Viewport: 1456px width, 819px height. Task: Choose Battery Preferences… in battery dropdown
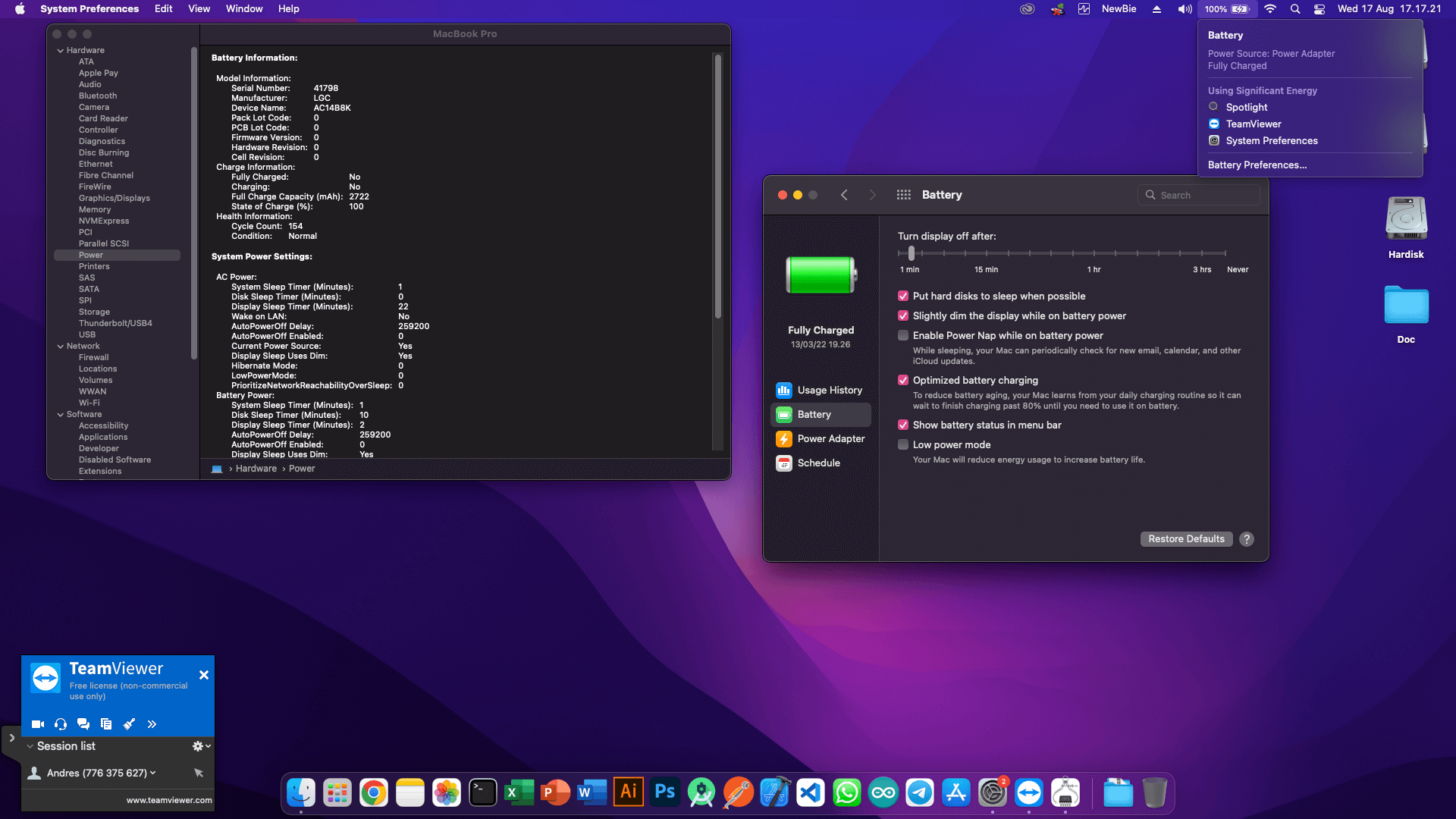(x=1257, y=165)
